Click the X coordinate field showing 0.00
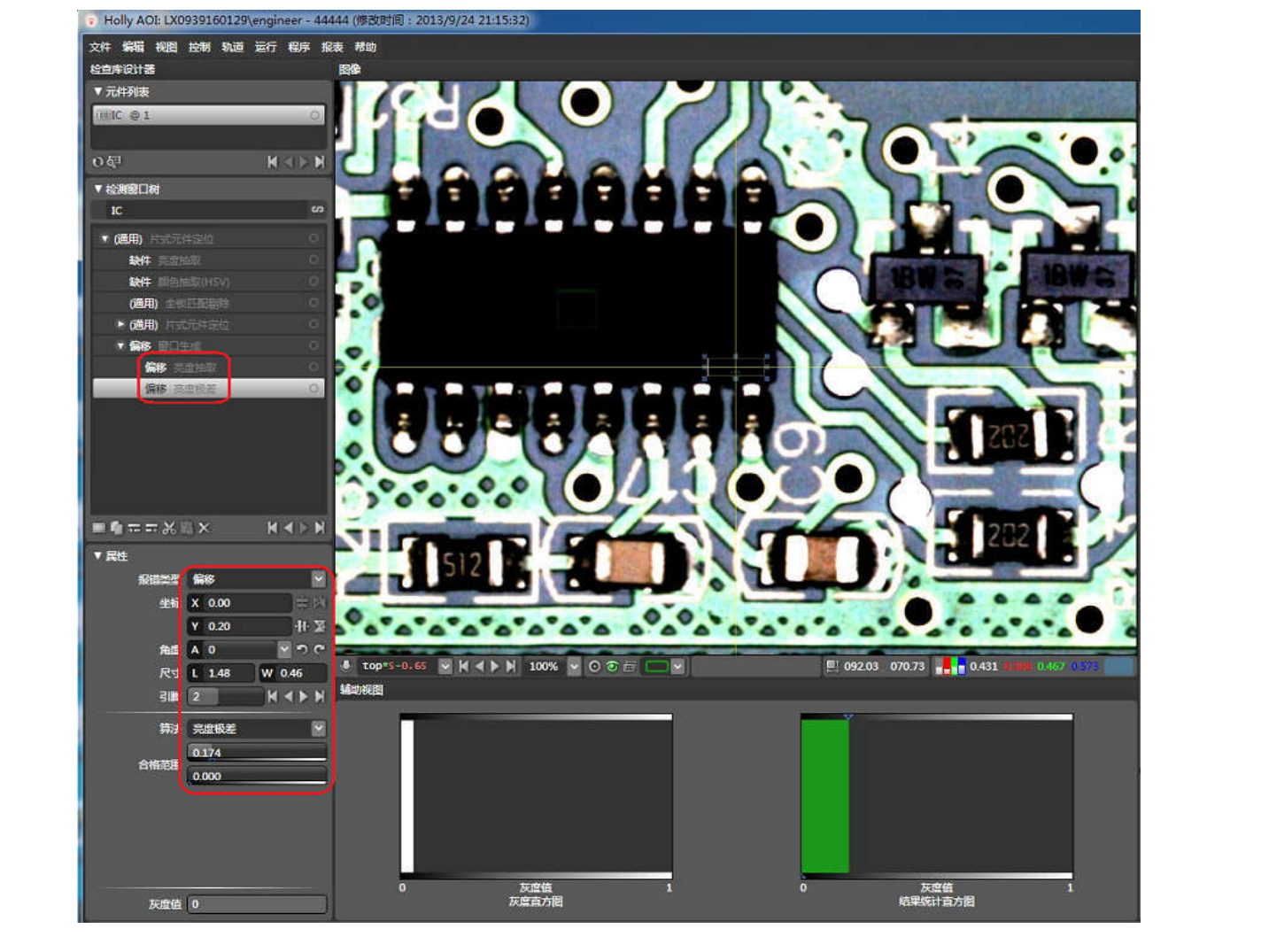1269x952 pixels. click(x=246, y=602)
